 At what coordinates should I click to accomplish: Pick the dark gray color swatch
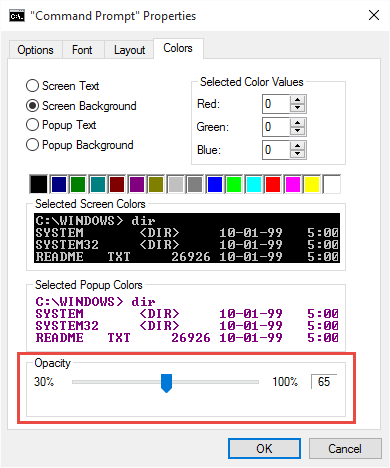click(x=195, y=184)
